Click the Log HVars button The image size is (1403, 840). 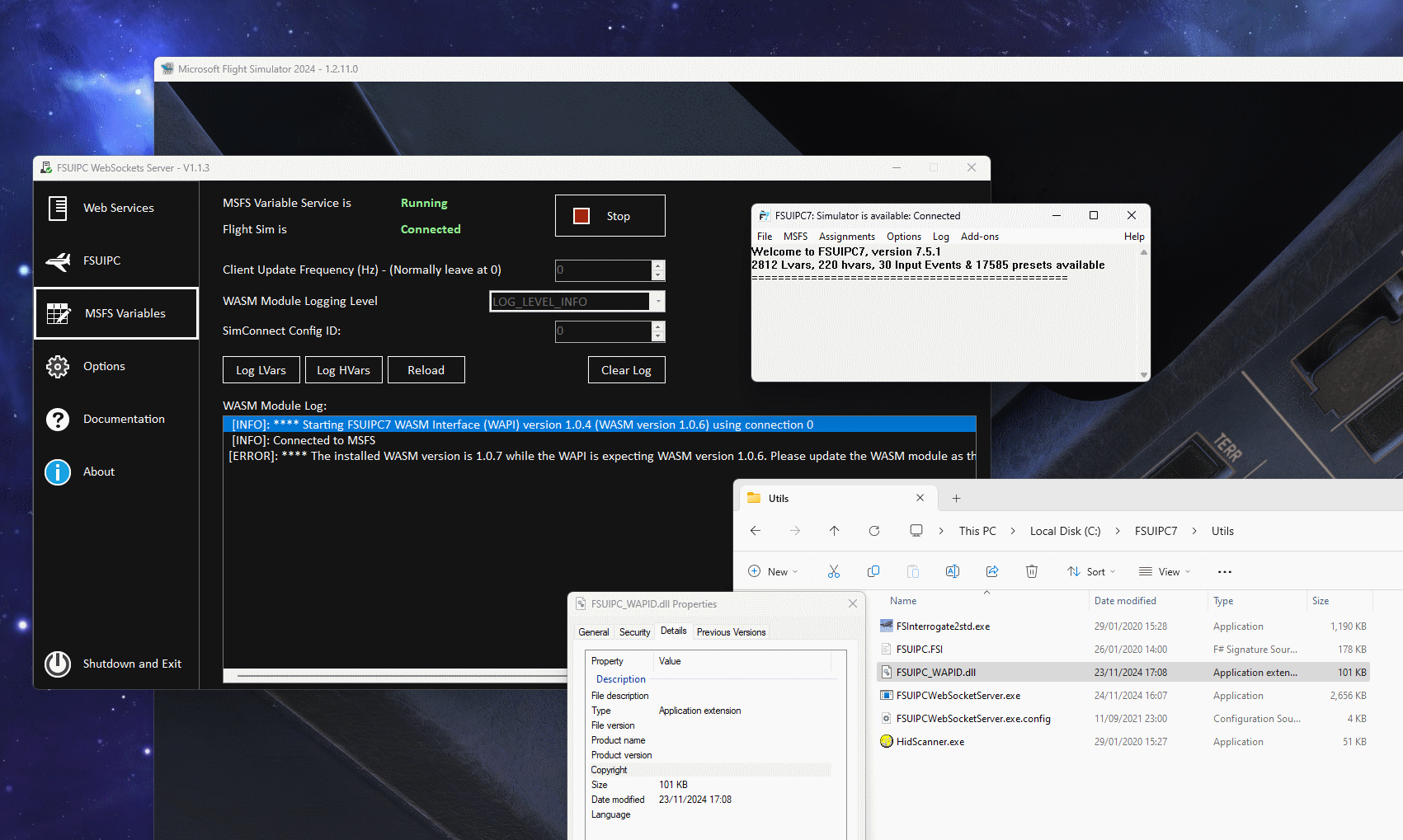(x=344, y=370)
